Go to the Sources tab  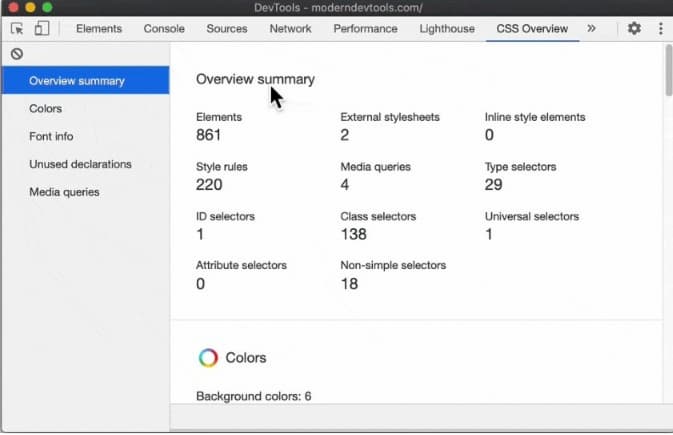227,29
